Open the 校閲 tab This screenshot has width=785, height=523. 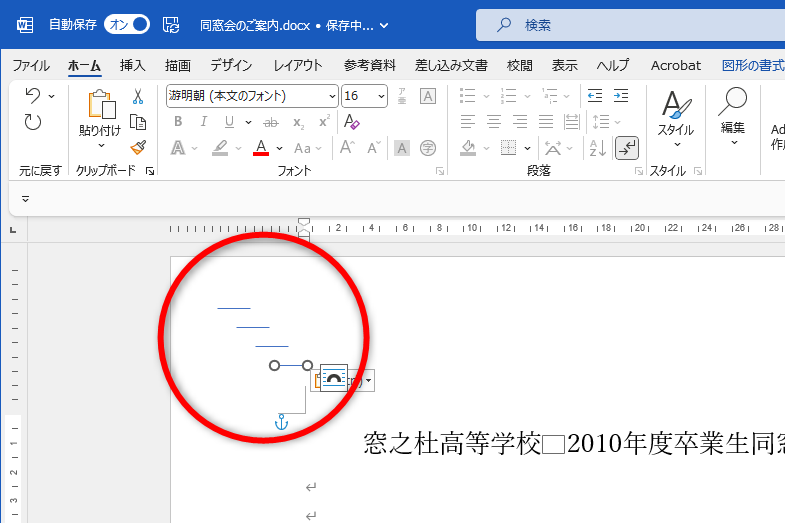(520, 66)
